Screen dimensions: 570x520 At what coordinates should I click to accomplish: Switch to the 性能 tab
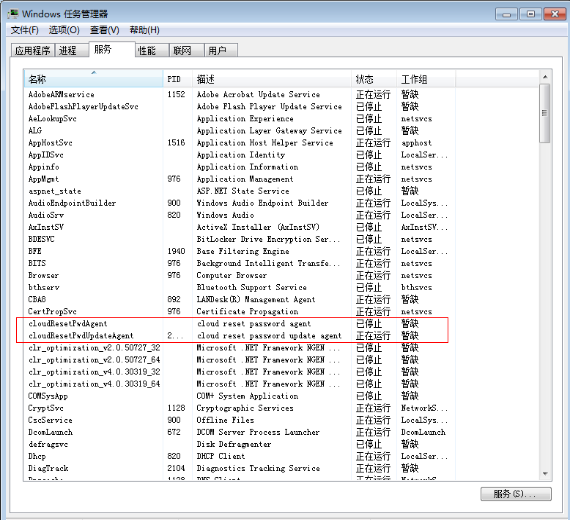tap(152, 50)
